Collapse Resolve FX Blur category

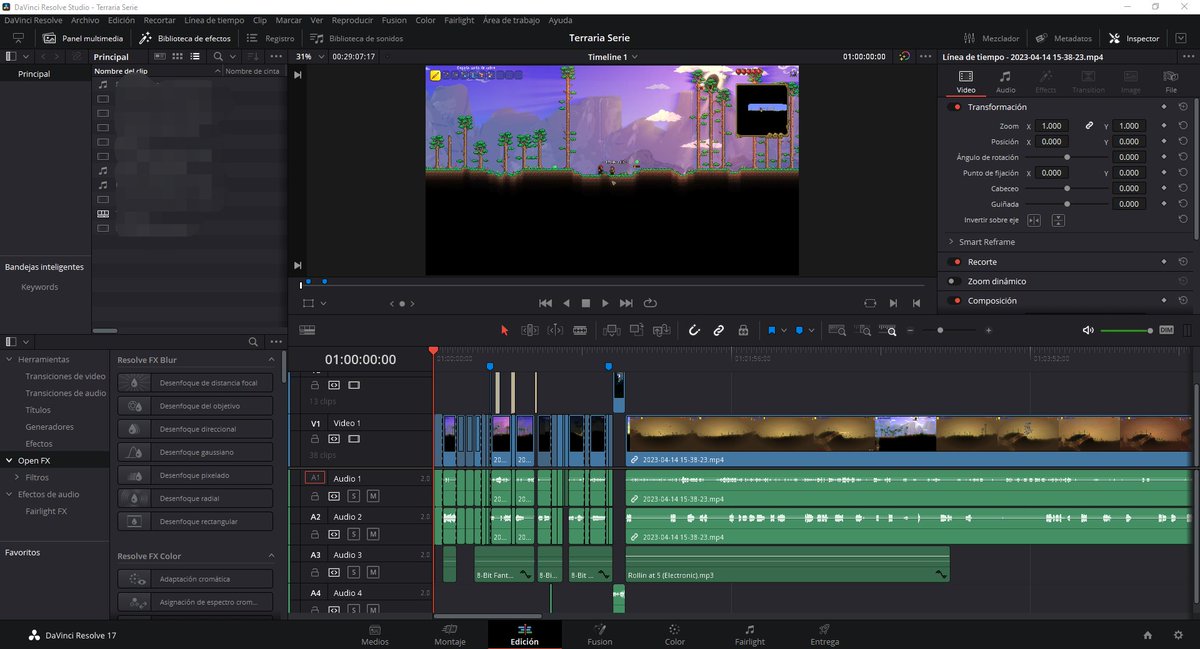[271, 359]
